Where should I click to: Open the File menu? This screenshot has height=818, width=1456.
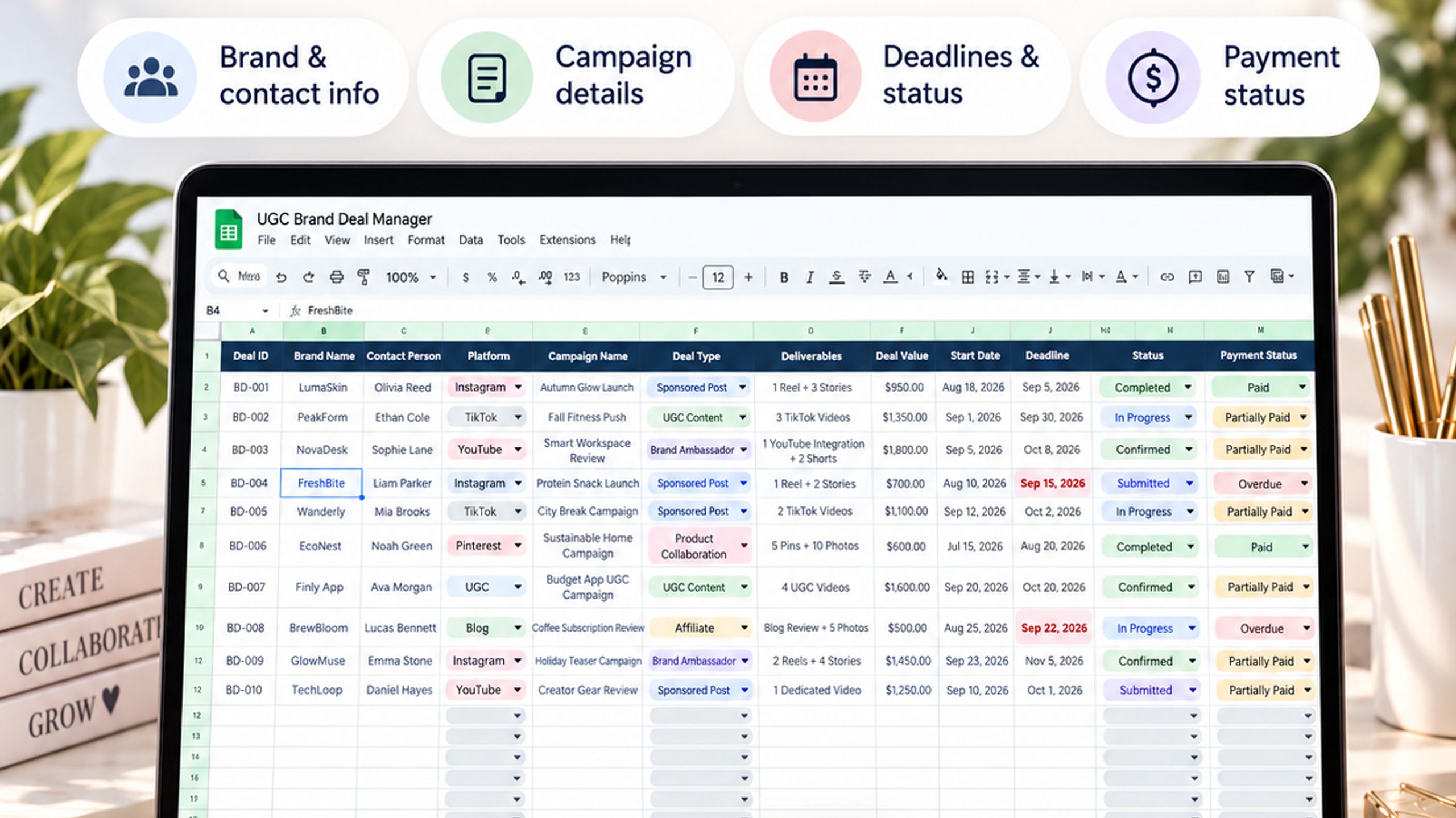pos(266,240)
